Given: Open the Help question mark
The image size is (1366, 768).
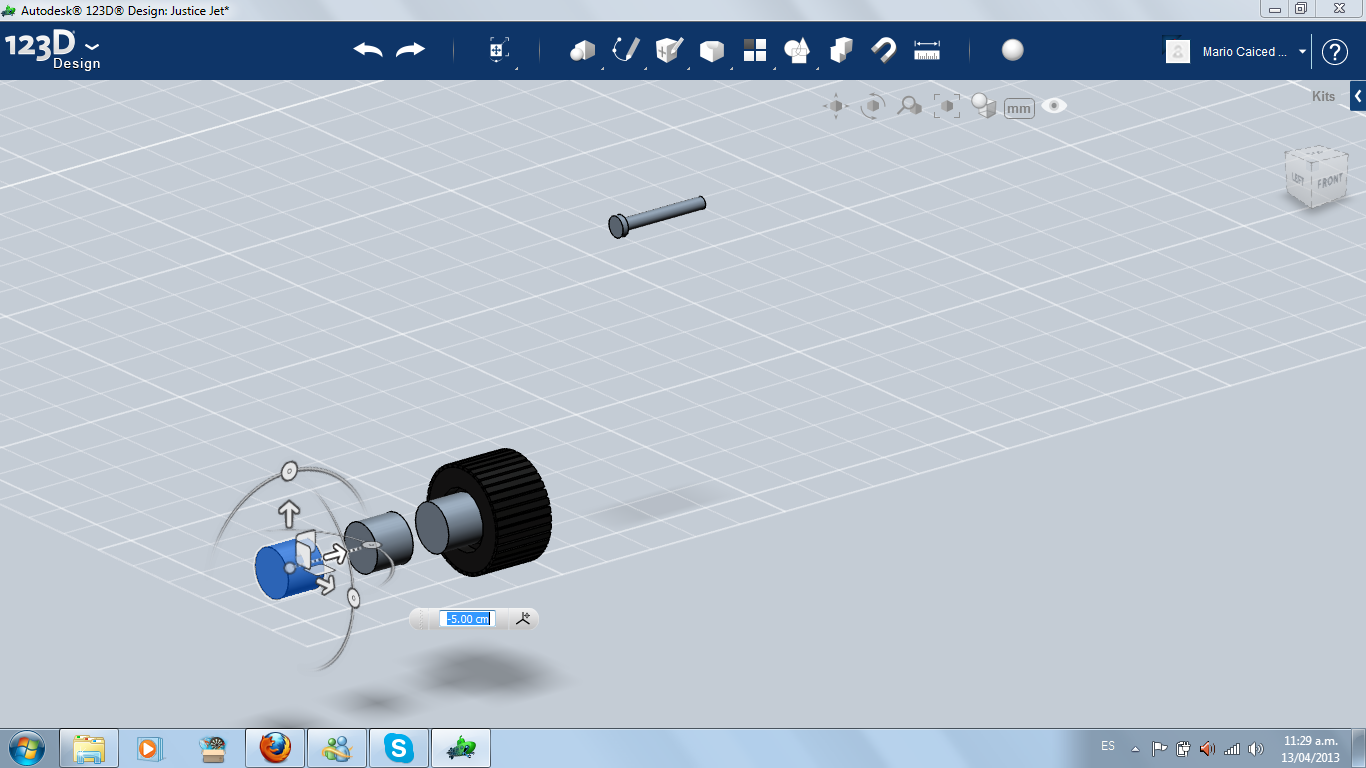Looking at the screenshot, I should pyautogui.click(x=1335, y=52).
